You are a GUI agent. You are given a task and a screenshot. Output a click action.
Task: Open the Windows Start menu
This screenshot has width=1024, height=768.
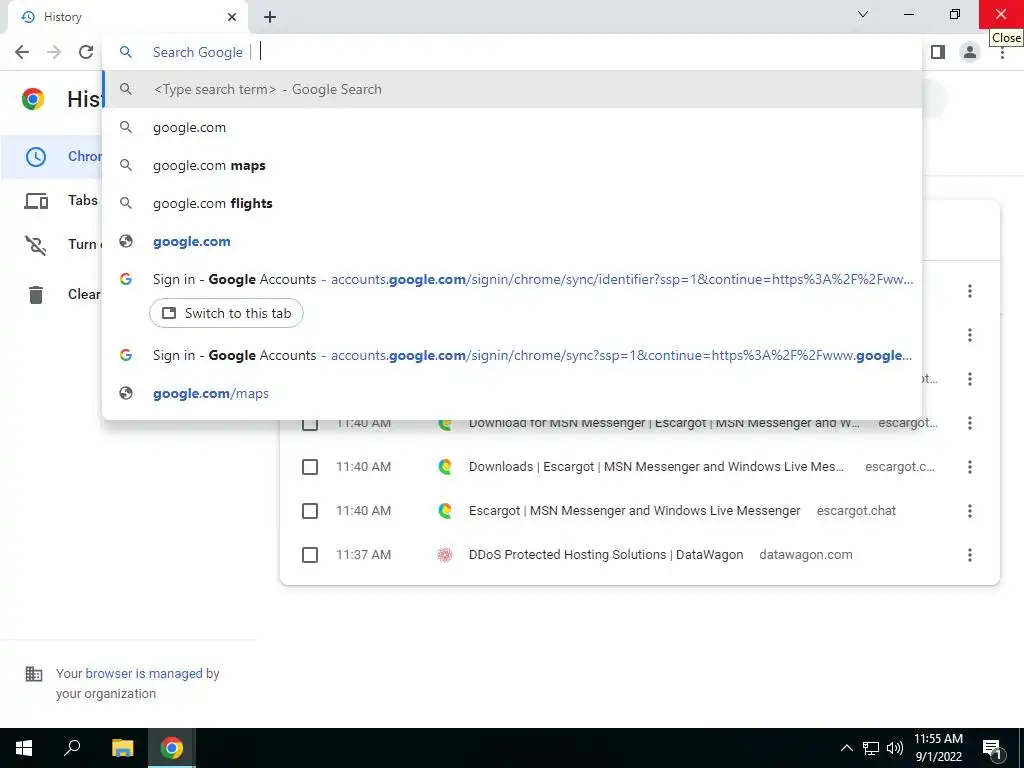click(24, 748)
